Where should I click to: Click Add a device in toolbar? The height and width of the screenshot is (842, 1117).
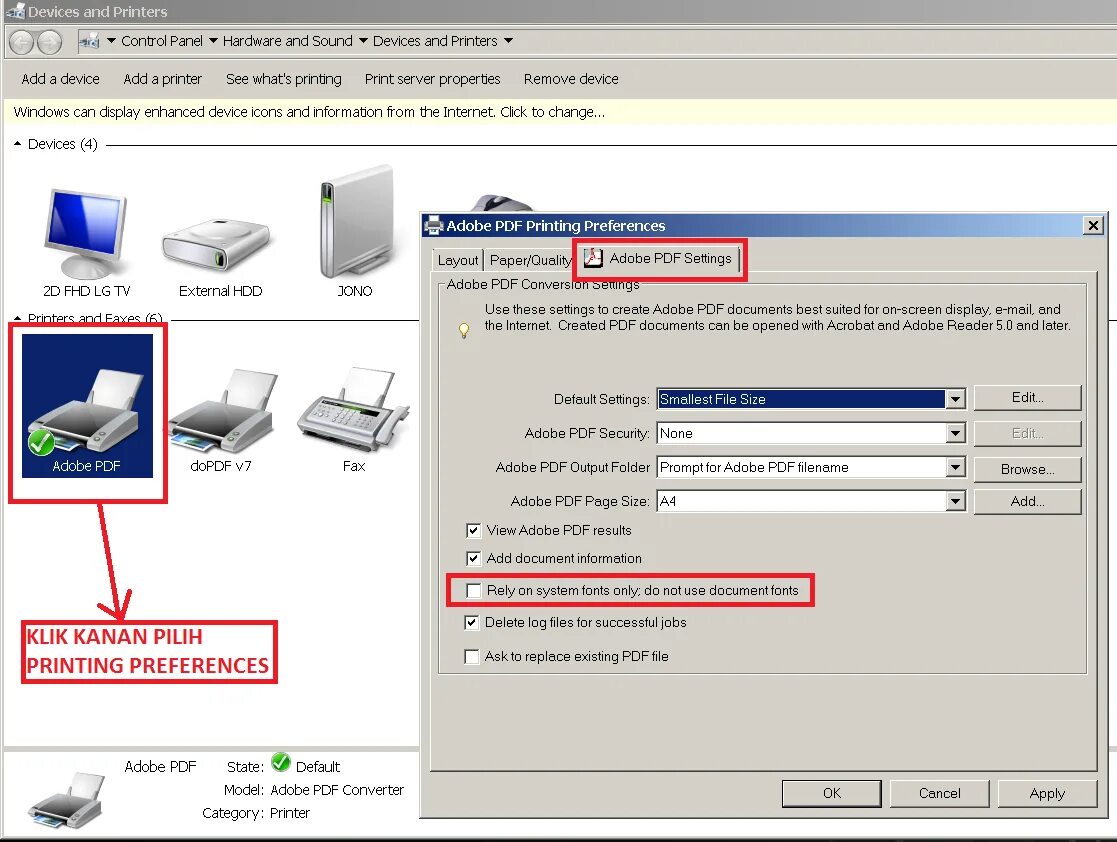61,79
